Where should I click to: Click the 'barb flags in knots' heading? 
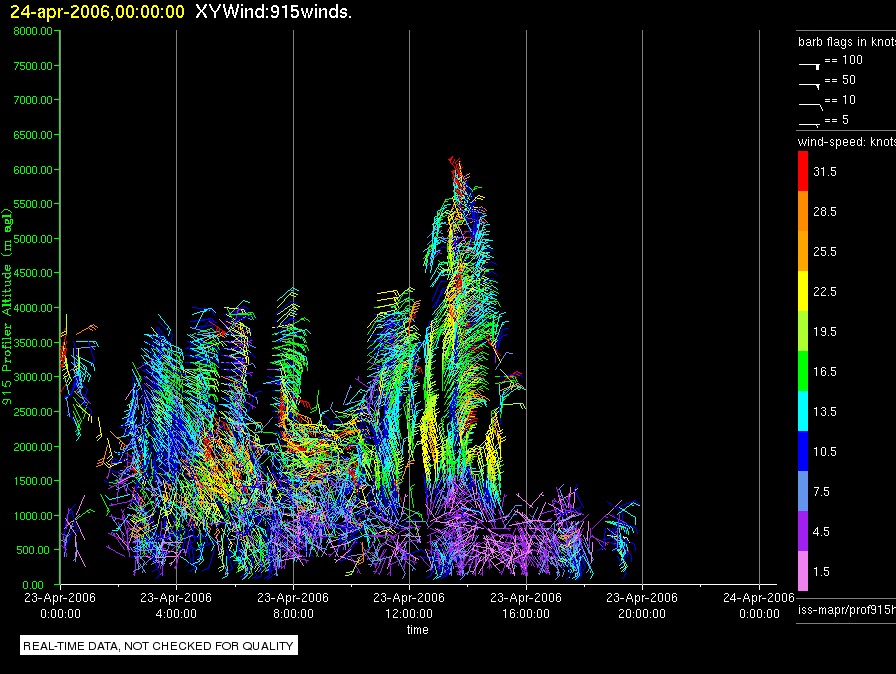click(847, 42)
